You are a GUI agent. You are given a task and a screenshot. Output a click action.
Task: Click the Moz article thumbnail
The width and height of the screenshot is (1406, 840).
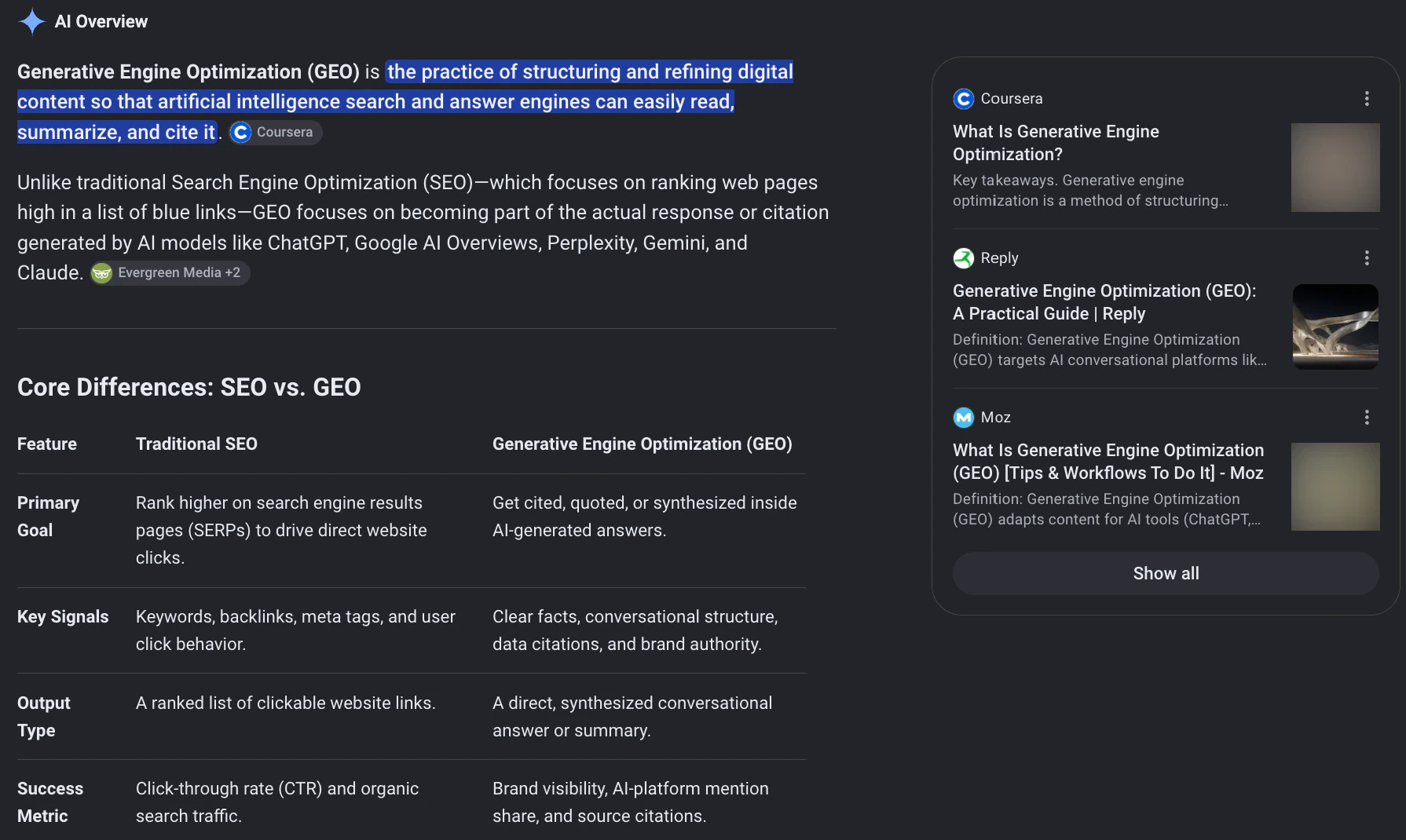1335,487
